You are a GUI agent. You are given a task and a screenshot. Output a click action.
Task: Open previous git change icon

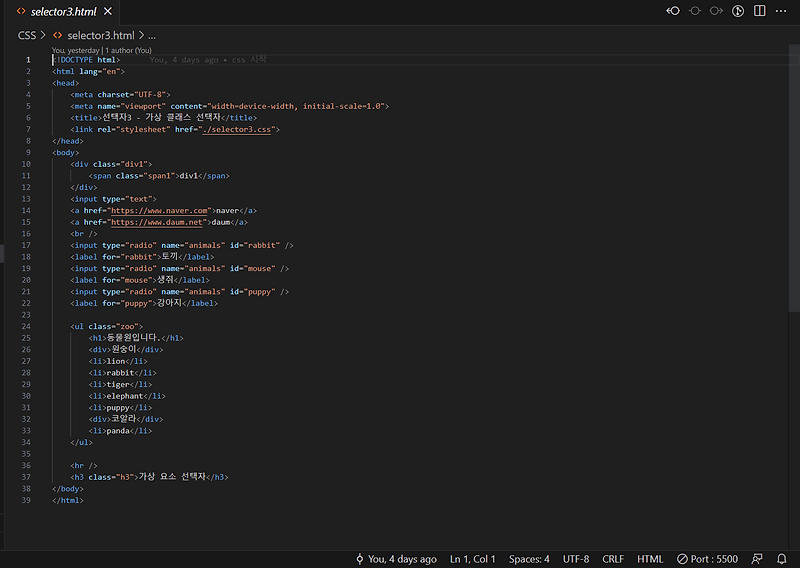[673, 11]
